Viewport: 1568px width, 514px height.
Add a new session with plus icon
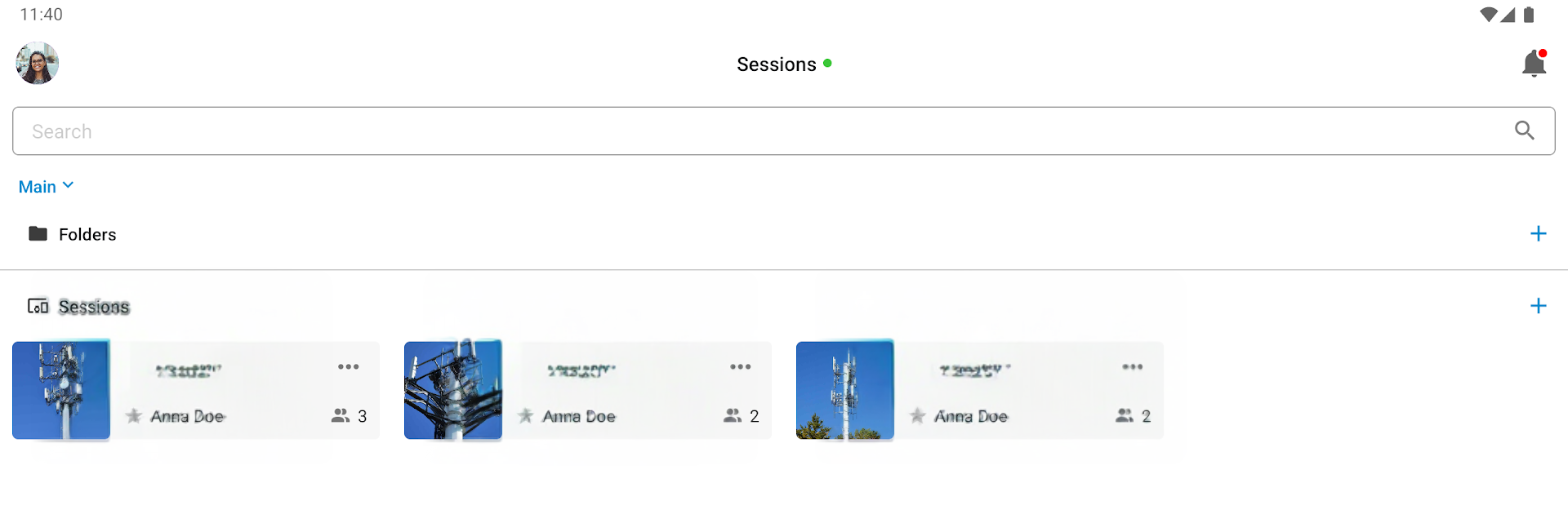click(1538, 306)
